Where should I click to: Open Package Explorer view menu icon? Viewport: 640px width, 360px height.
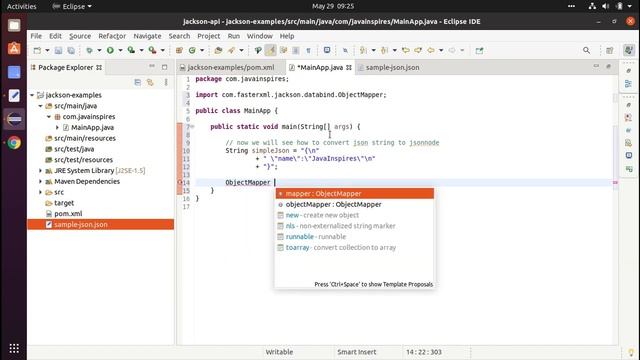166,82
